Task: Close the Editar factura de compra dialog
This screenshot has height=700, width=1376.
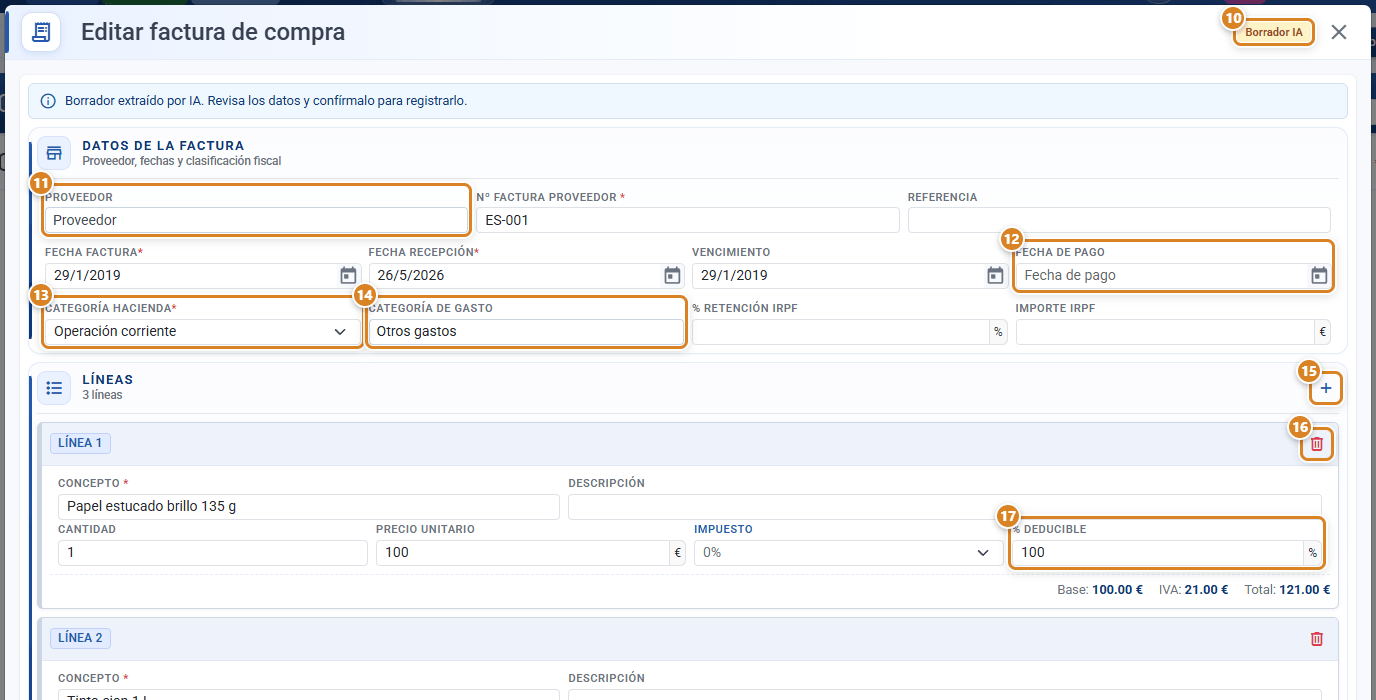Action: point(1339,32)
